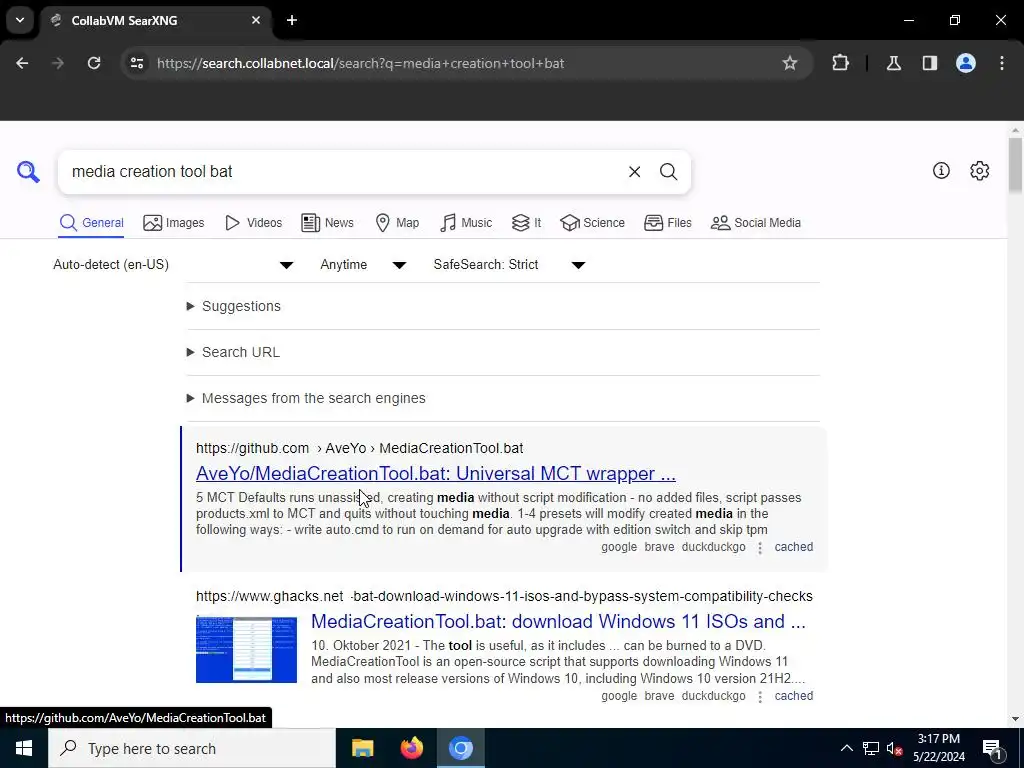The width and height of the screenshot is (1024, 768).
Task: Click the Windows taskbar search box
Action: coord(192,748)
